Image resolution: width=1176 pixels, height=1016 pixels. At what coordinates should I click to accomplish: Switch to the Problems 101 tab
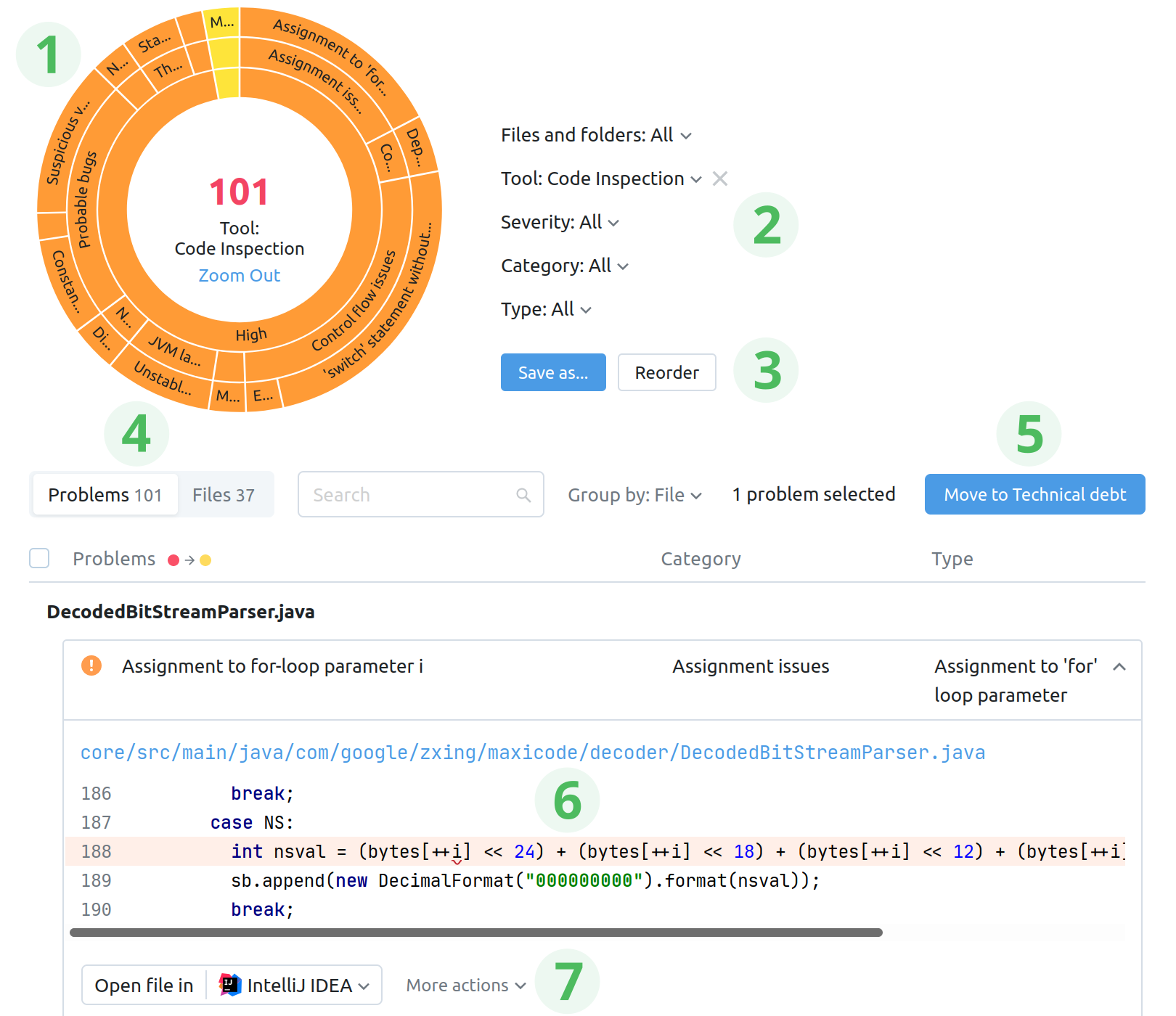(105, 495)
